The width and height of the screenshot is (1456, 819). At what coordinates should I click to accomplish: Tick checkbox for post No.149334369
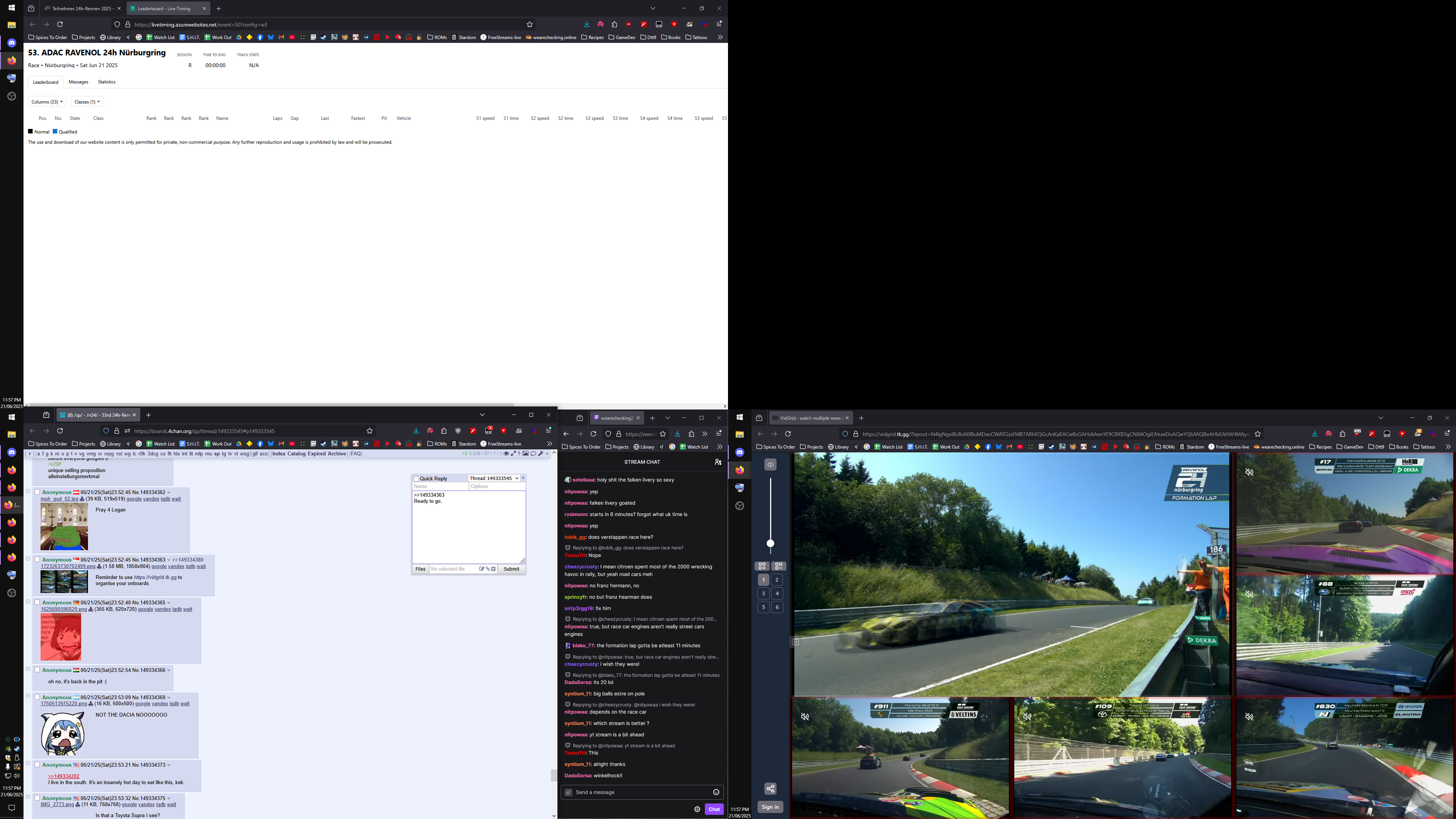click(x=37, y=697)
